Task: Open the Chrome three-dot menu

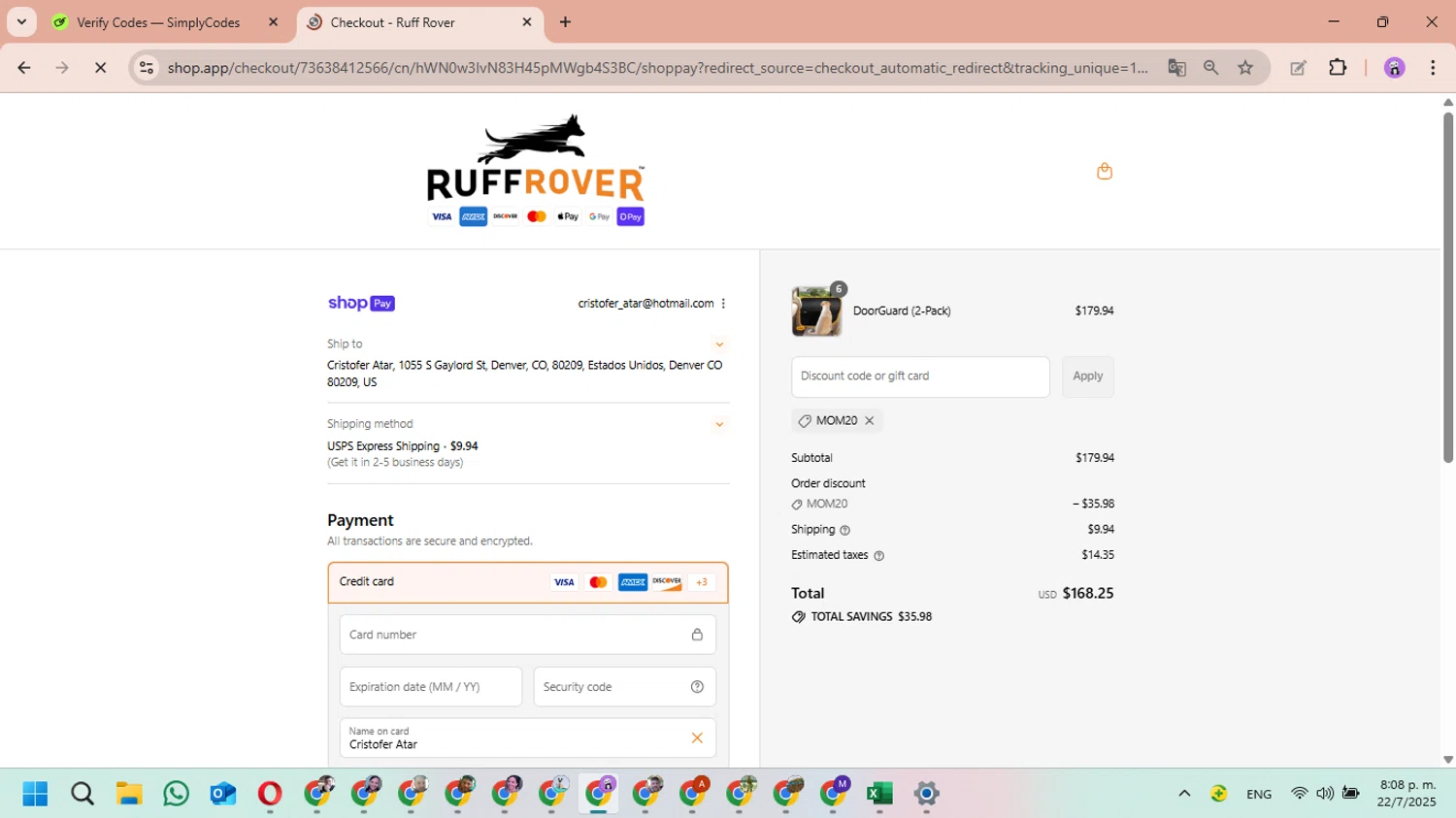Action: tap(1433, 68)
